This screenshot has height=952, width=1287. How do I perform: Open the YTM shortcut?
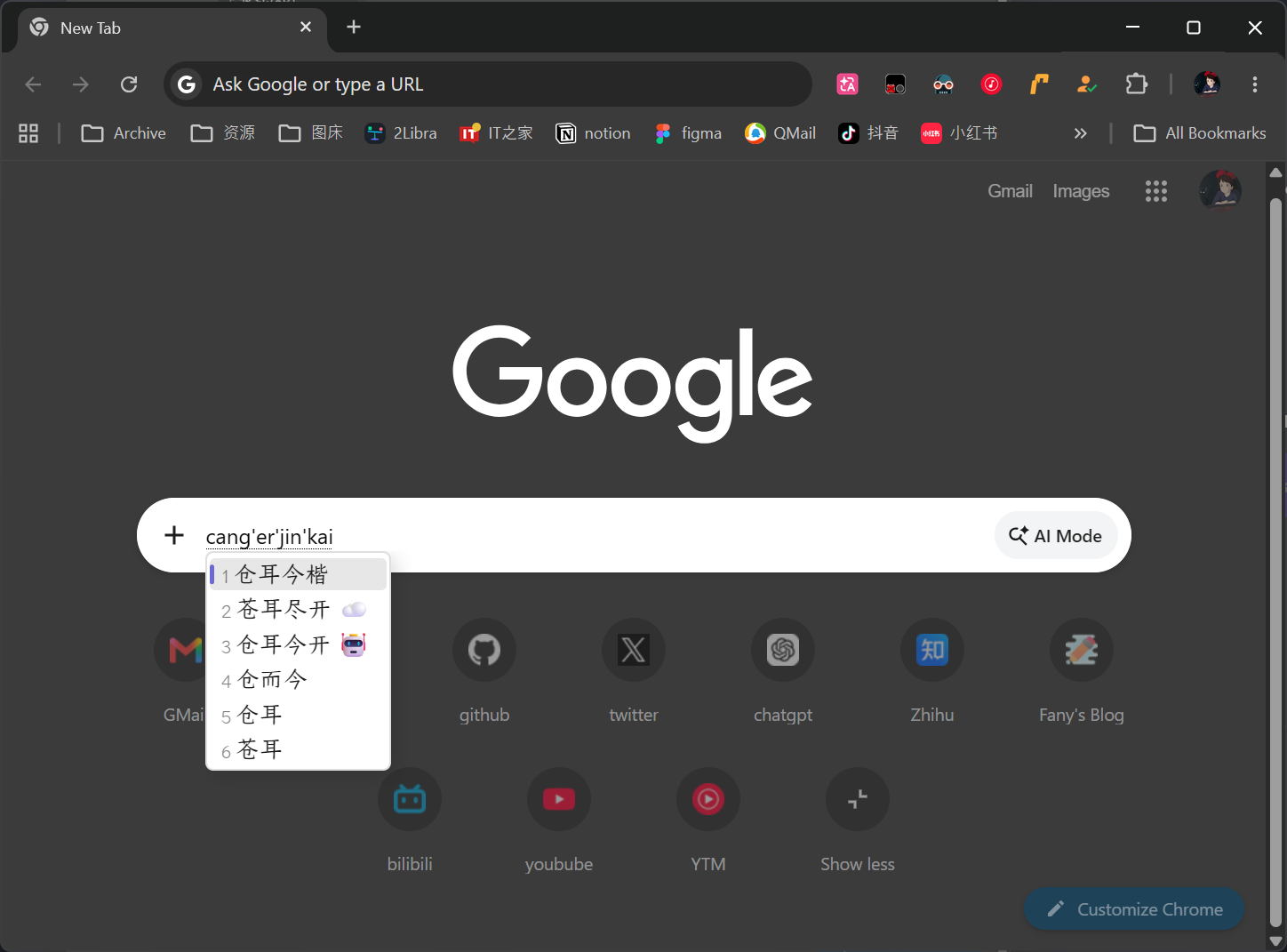pyautogui.click(x=708, y=822)
